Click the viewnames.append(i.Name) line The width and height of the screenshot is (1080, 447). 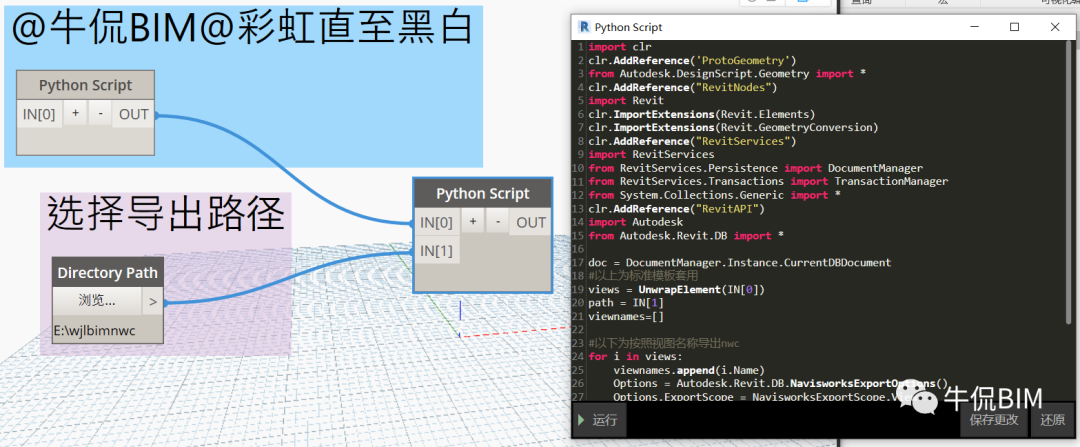689,370
